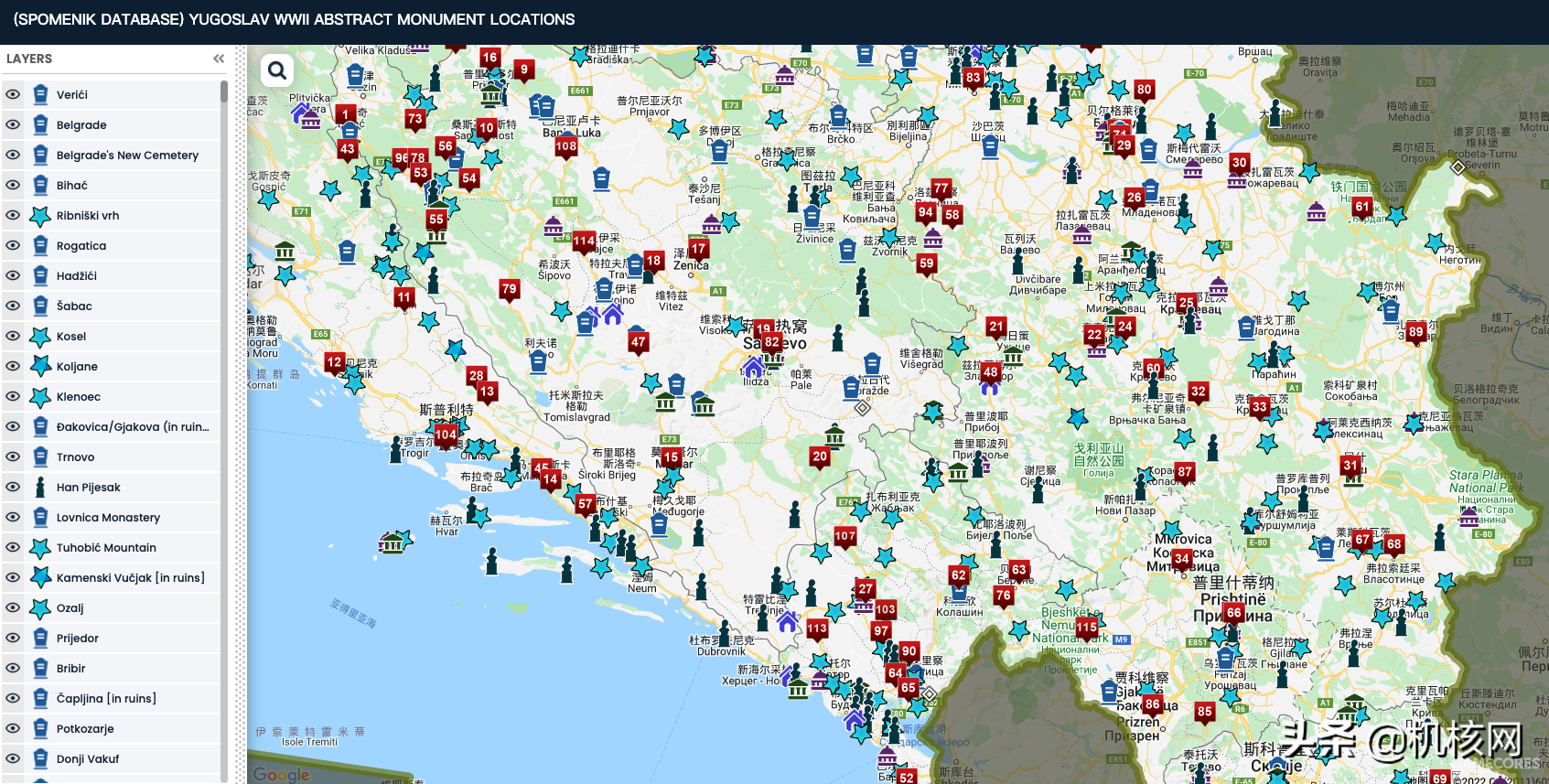This screenshot has width=1549, height=784.
Task: Select the Bihać layer name
Action: [72, 185]
